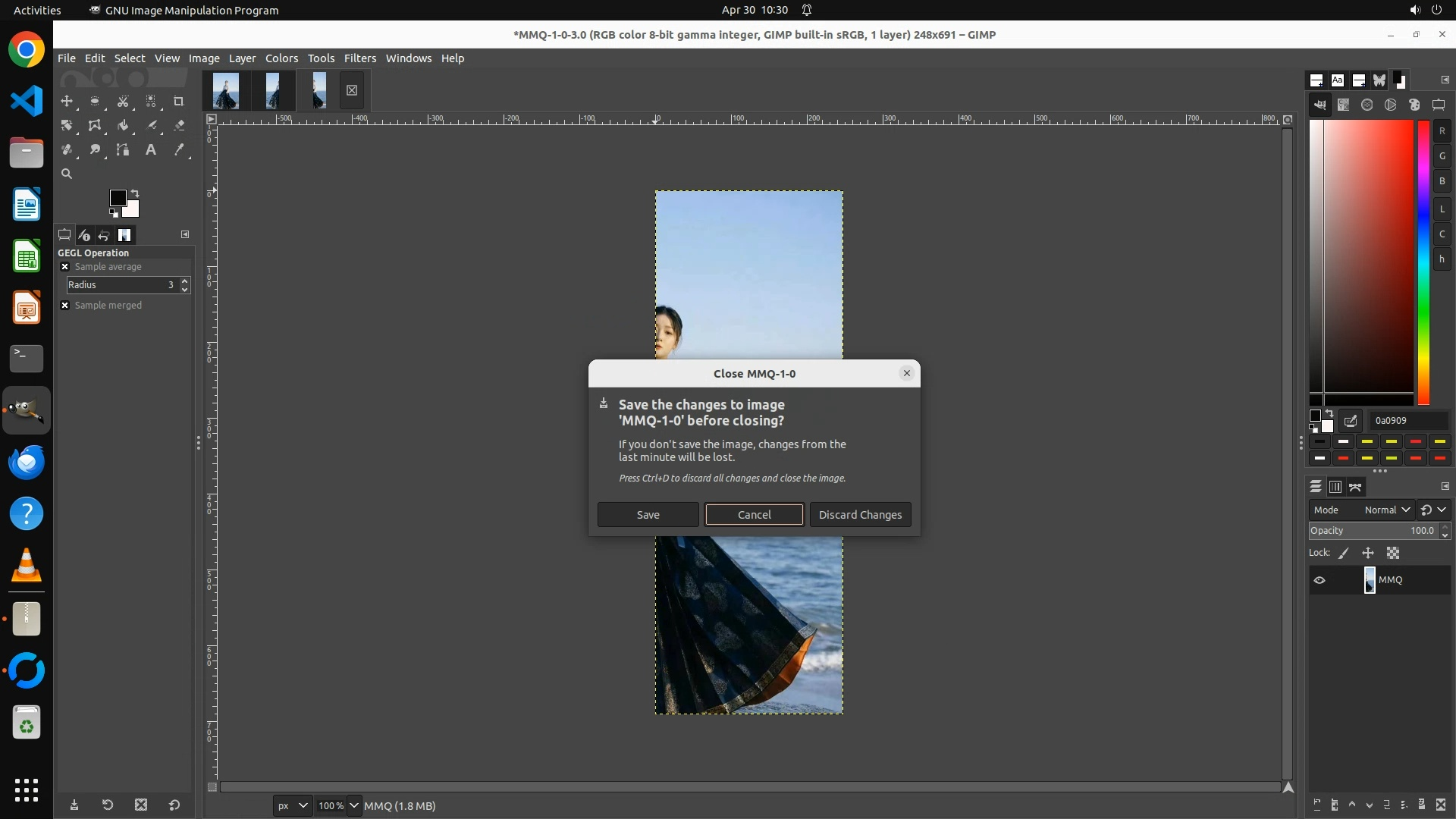
Task: Open the Colors menu
Action: [x=281, y=58]
